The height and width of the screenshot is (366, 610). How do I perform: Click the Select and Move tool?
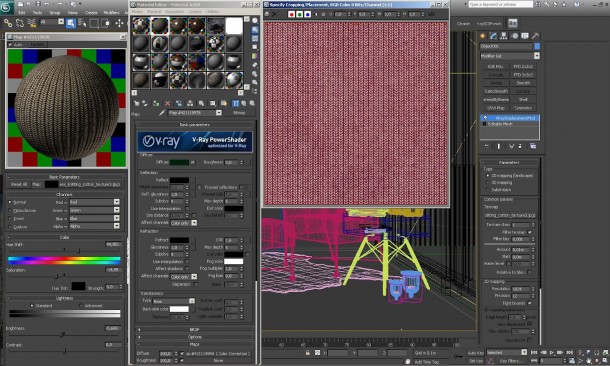pos(119,23)
